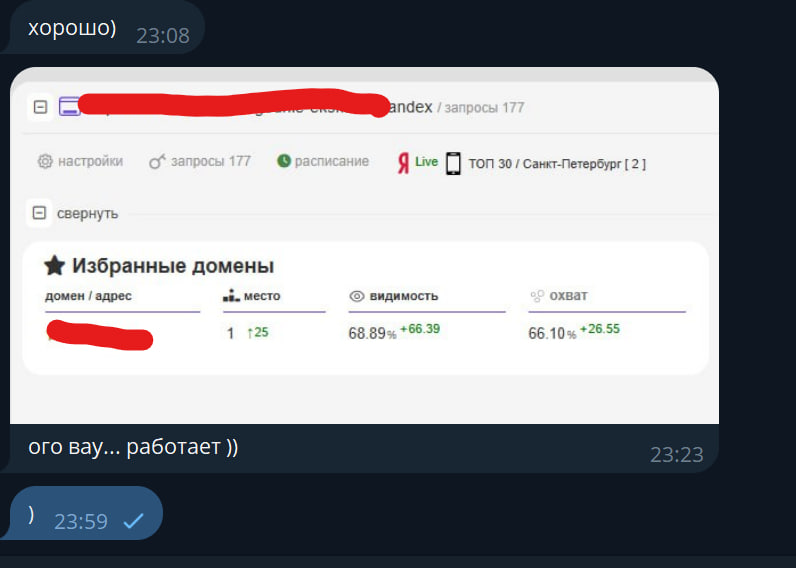This screenshot has width=796, height=568.
Task: Open the расписание tab
Action: (x=331, y=161)
